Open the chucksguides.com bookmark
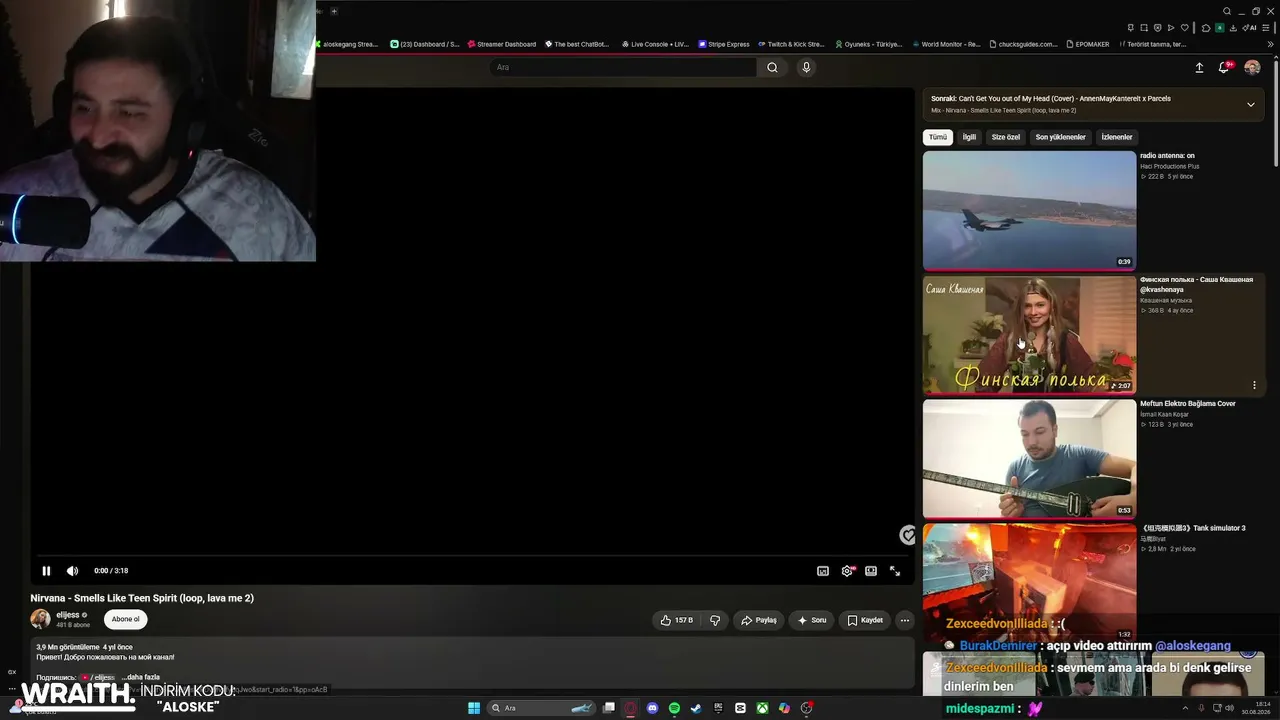The image size is (1280, 720). click(1023, 44)
